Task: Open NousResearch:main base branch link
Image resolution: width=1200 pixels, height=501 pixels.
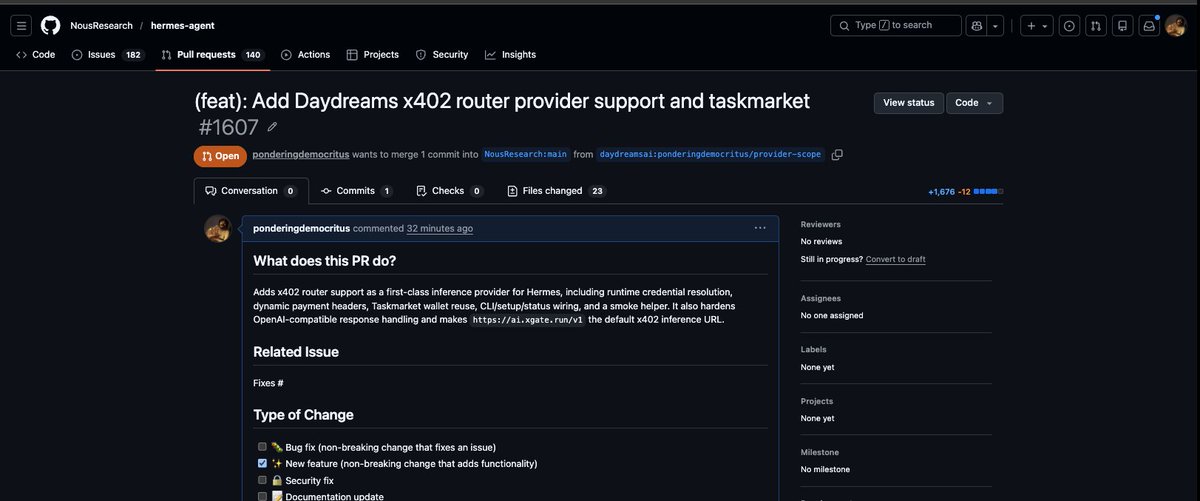Action: point(525,155)
